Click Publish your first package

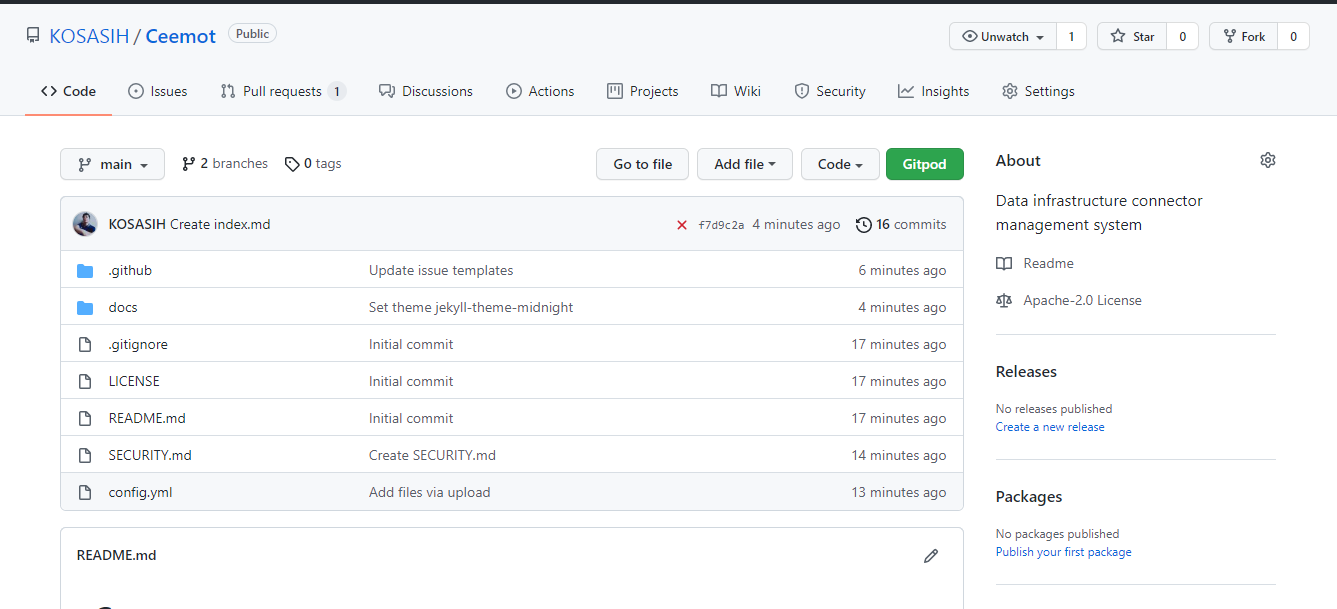point(1064,552)
